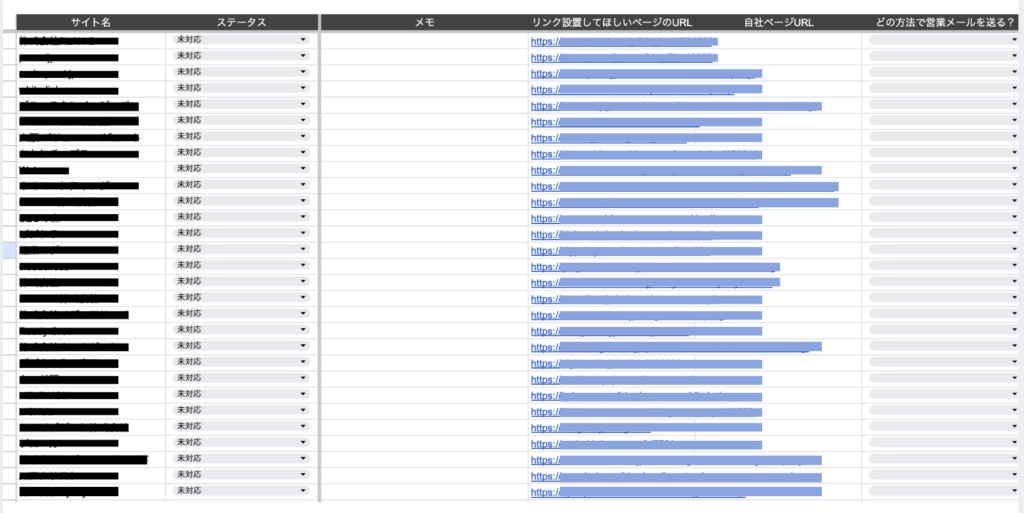Select the redacted site name in last row

click(x=68, y=492)
